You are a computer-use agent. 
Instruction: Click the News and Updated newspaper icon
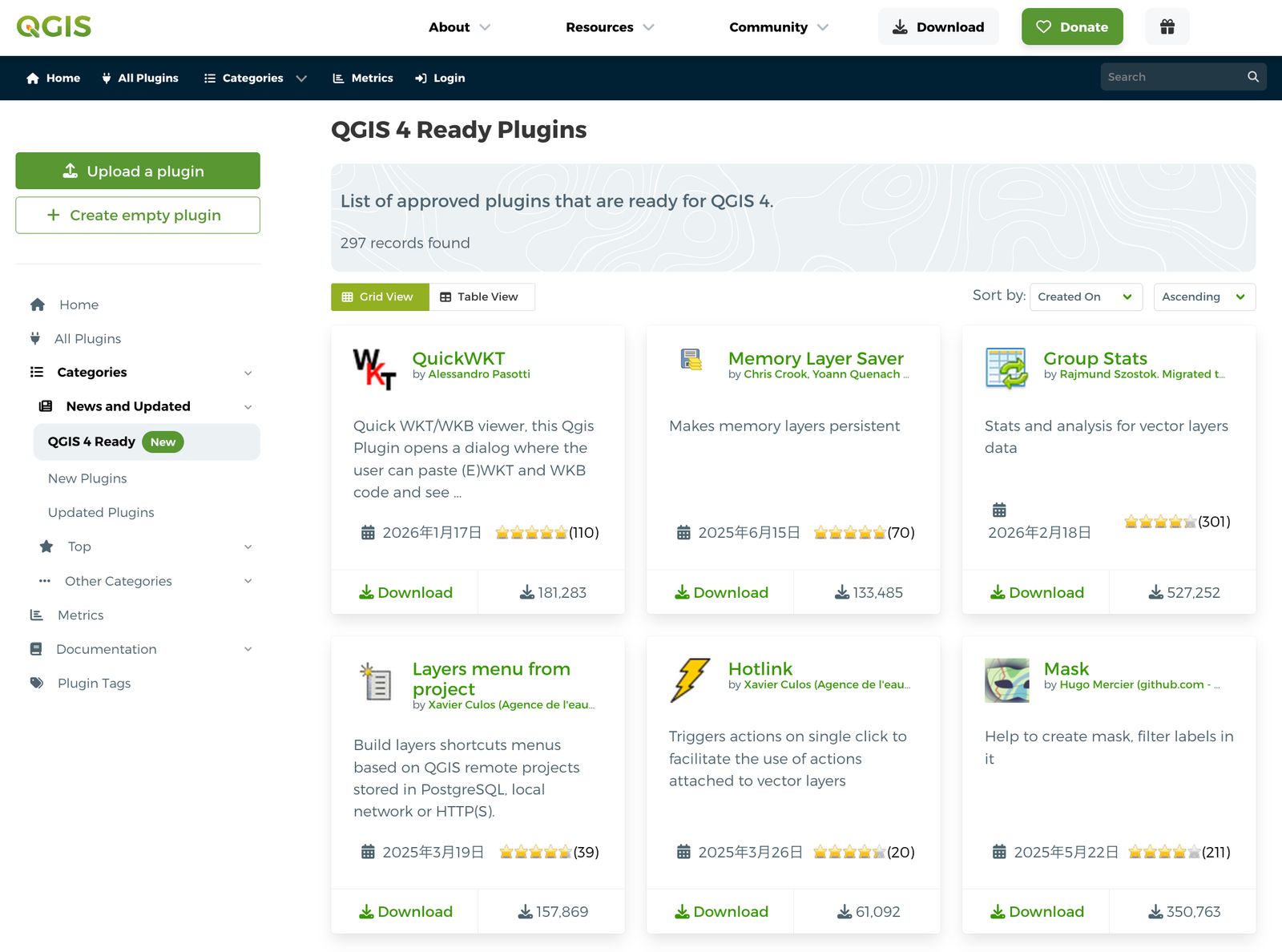pos(46,406)
